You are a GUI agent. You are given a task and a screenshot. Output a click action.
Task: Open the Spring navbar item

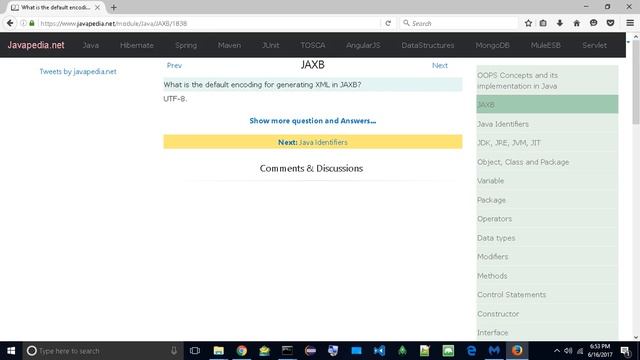(186, 45)
